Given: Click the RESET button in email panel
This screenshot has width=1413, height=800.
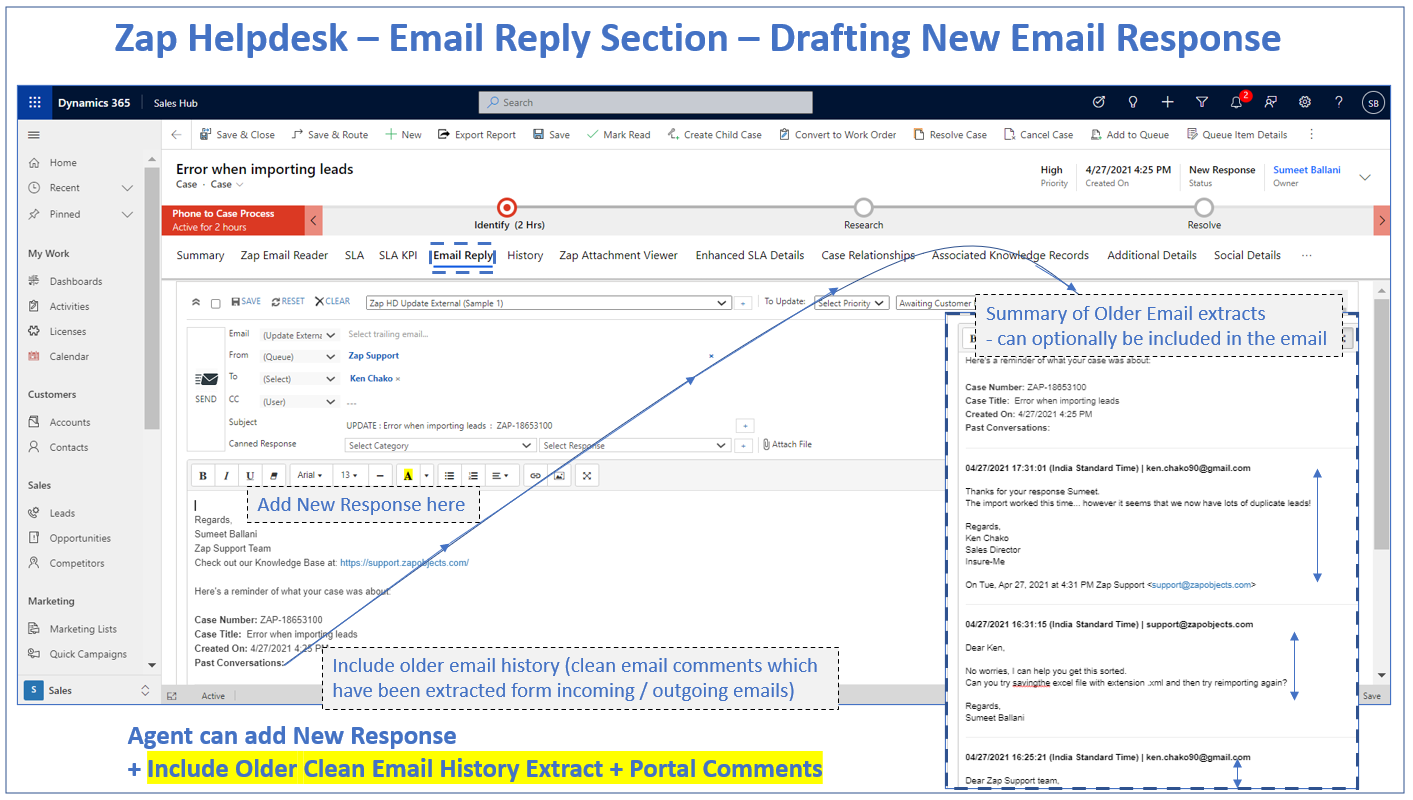Looking at the screenshot, I should [287, 301].
